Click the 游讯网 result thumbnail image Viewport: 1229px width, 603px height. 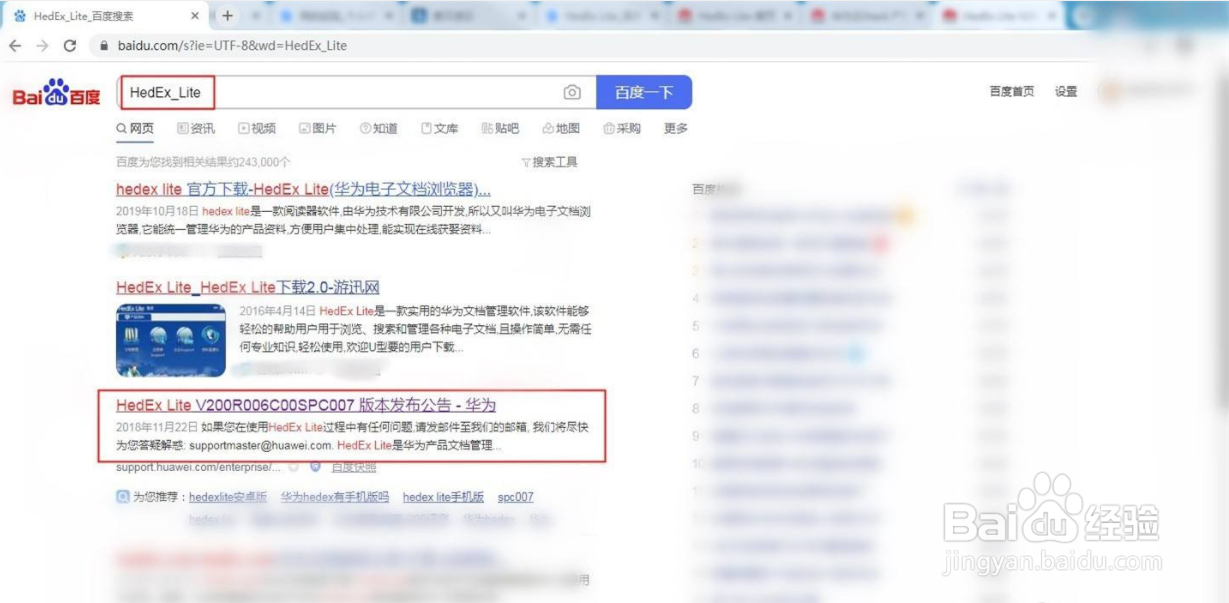coord(170,338)
